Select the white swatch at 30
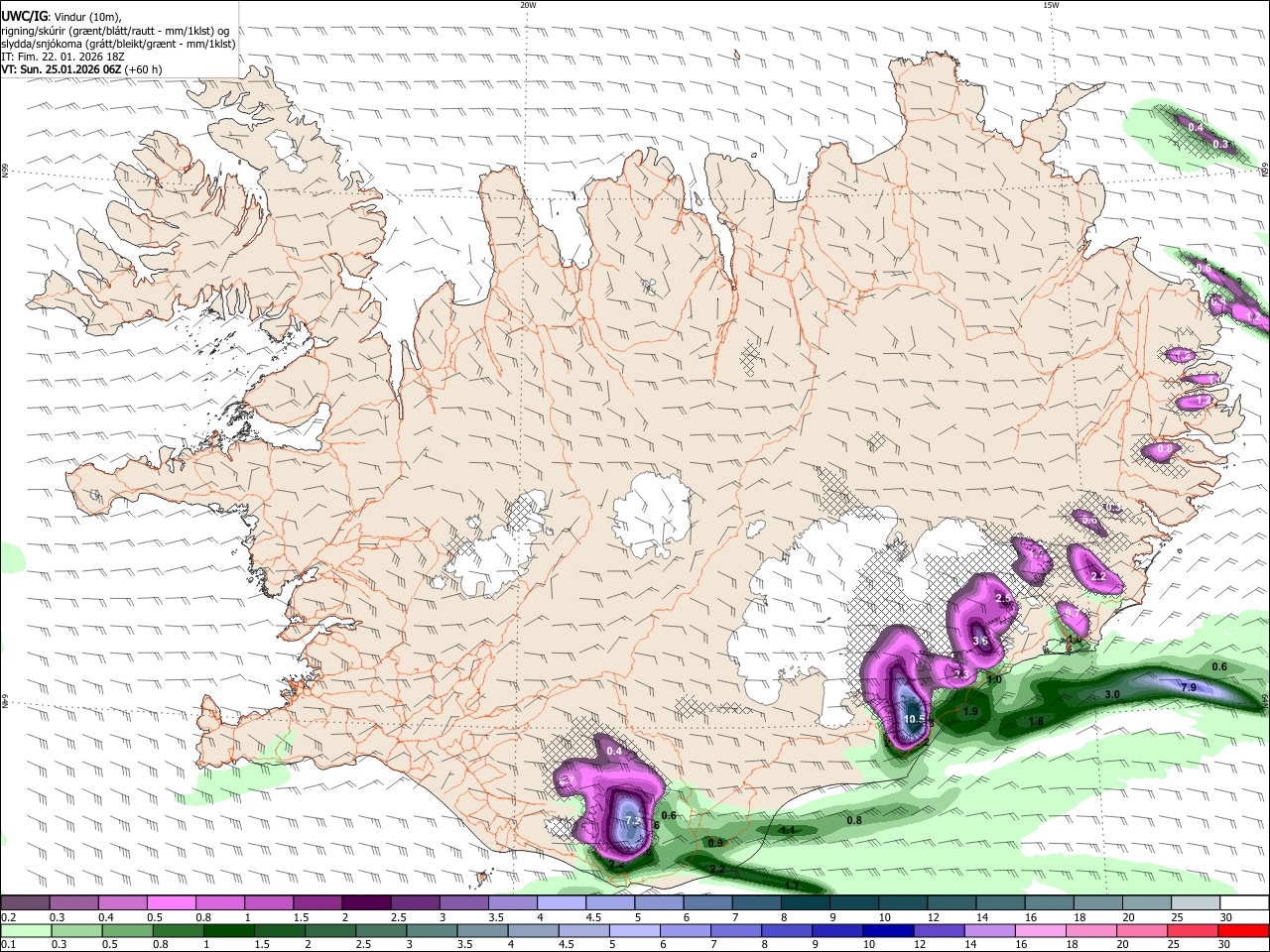 1245,902
